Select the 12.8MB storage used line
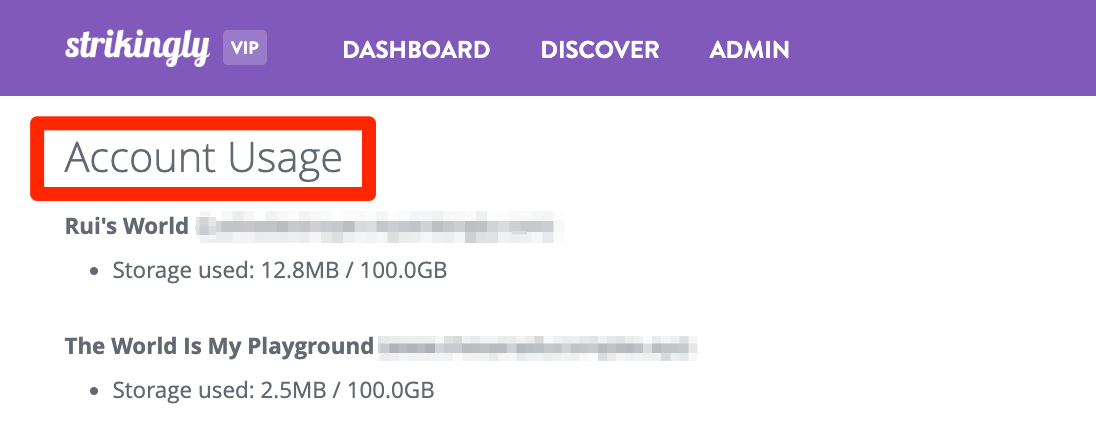Screen dimensions: 1096x432 280,270
